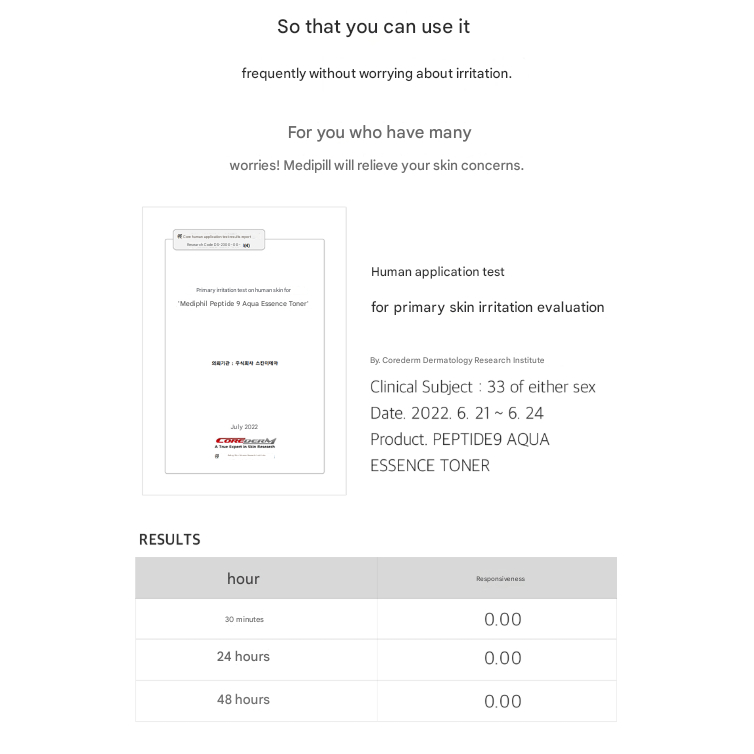Click the 'July 2022' date on the report
Image resolution: width=754 pixels, height=754 pixels.
pyautogui.click(x=244, y=427)
